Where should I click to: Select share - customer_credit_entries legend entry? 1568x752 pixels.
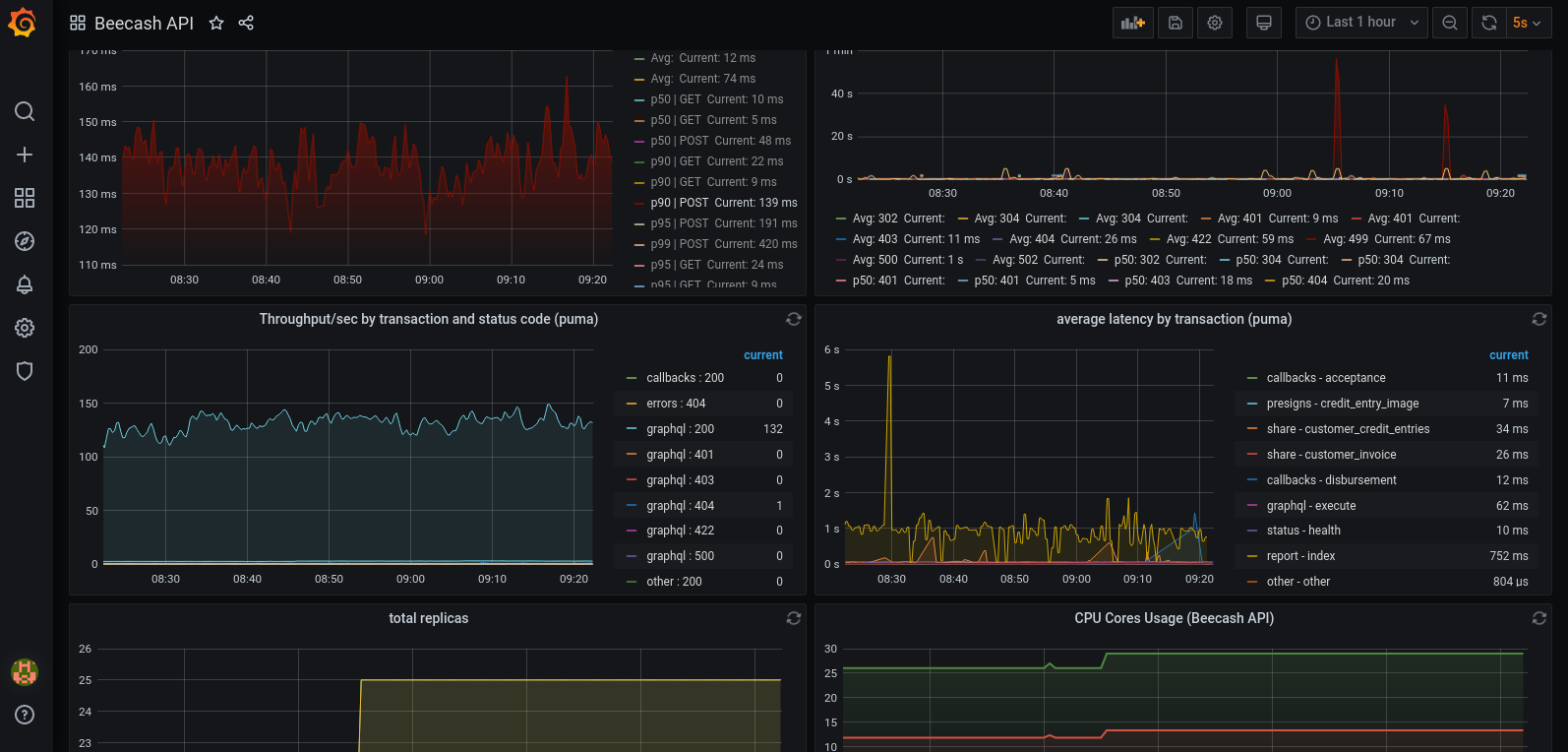tap(1348, 429)
